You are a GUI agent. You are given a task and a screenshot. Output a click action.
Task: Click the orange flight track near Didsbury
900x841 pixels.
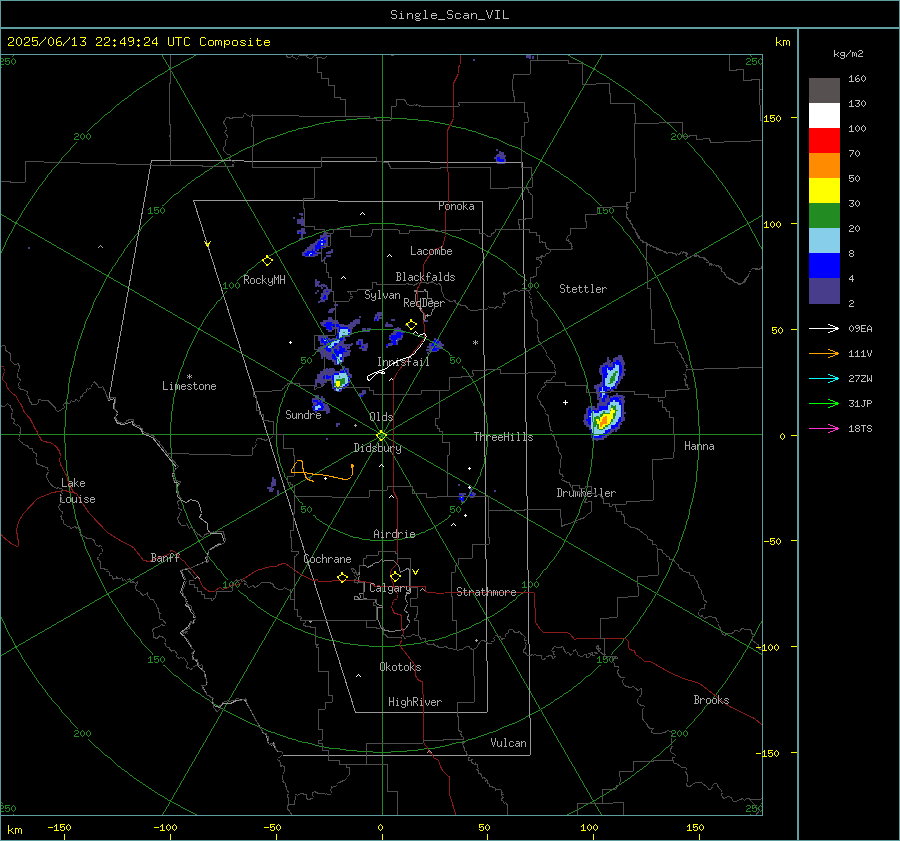(x=321, y=472)
